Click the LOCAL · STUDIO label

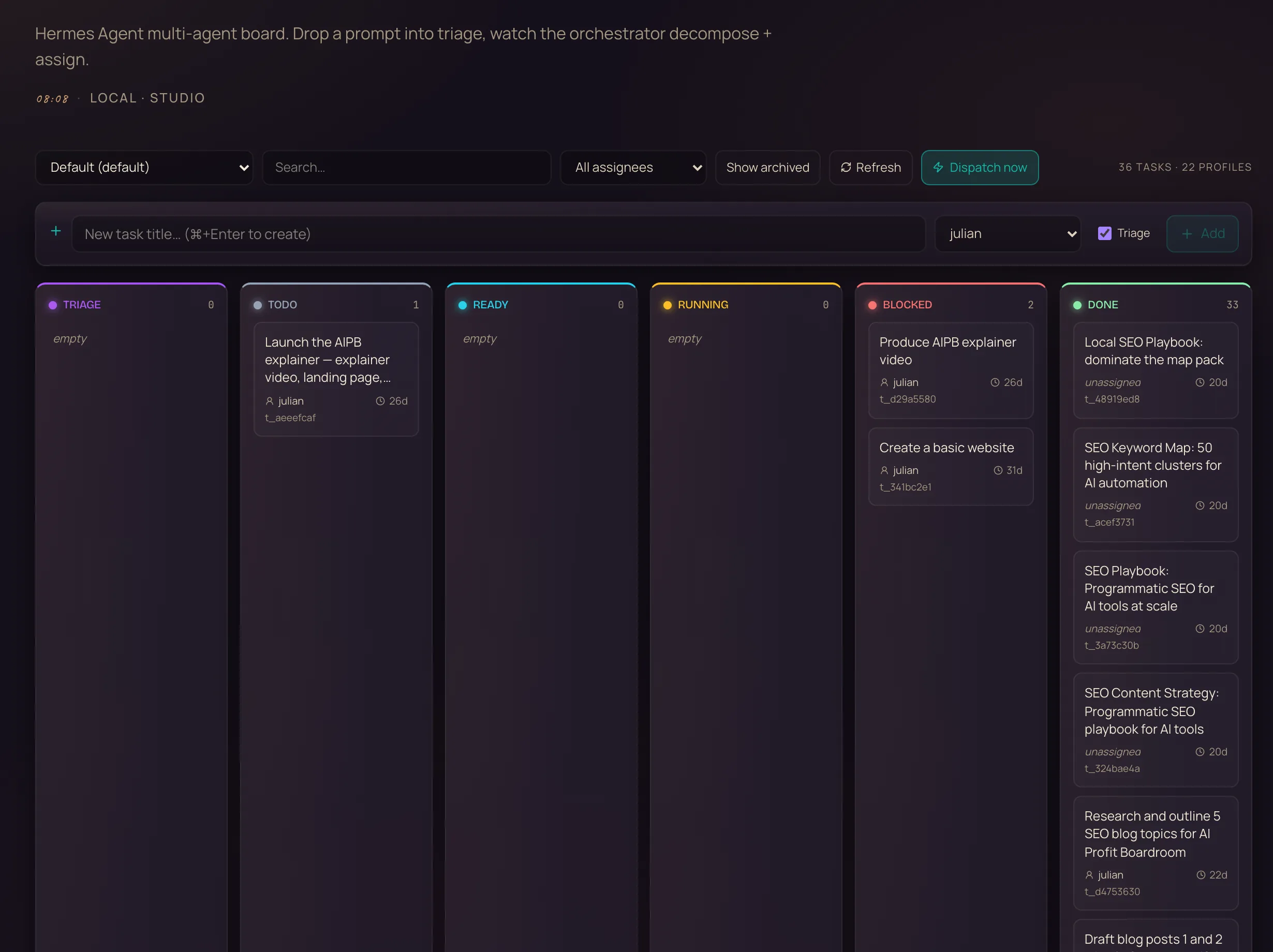[147, 98]
